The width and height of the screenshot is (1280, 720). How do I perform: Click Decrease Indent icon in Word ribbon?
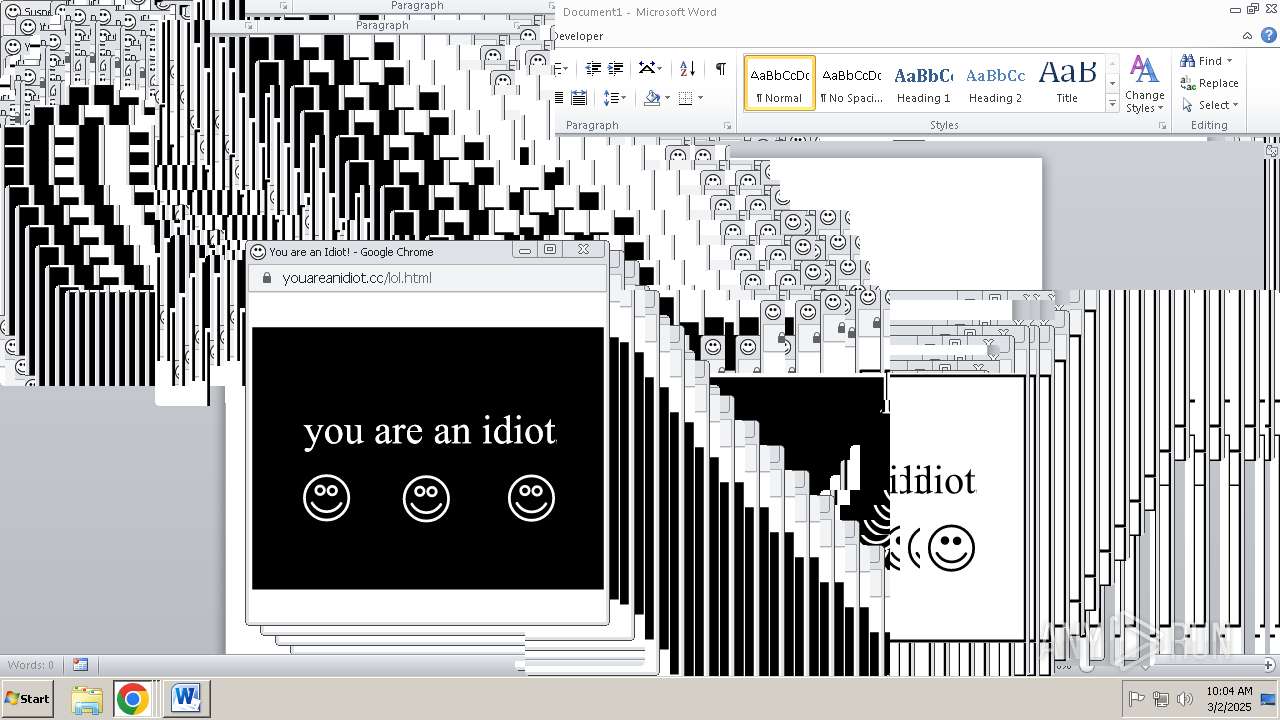pos(593,68)
